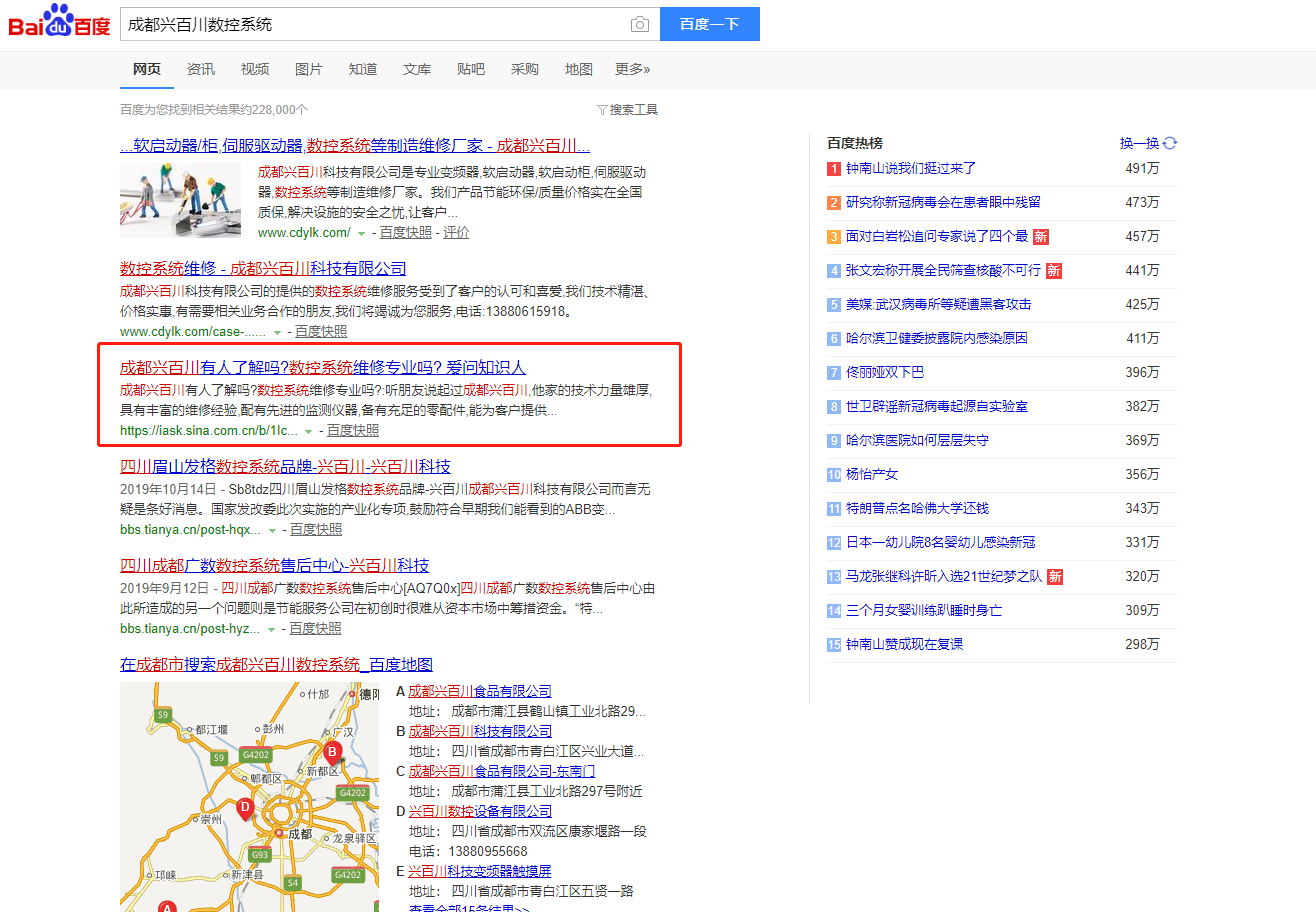The width and height of the screenshot is (1316, 912).
Task: Click the Baidu logo
Action: pos(59,22)
